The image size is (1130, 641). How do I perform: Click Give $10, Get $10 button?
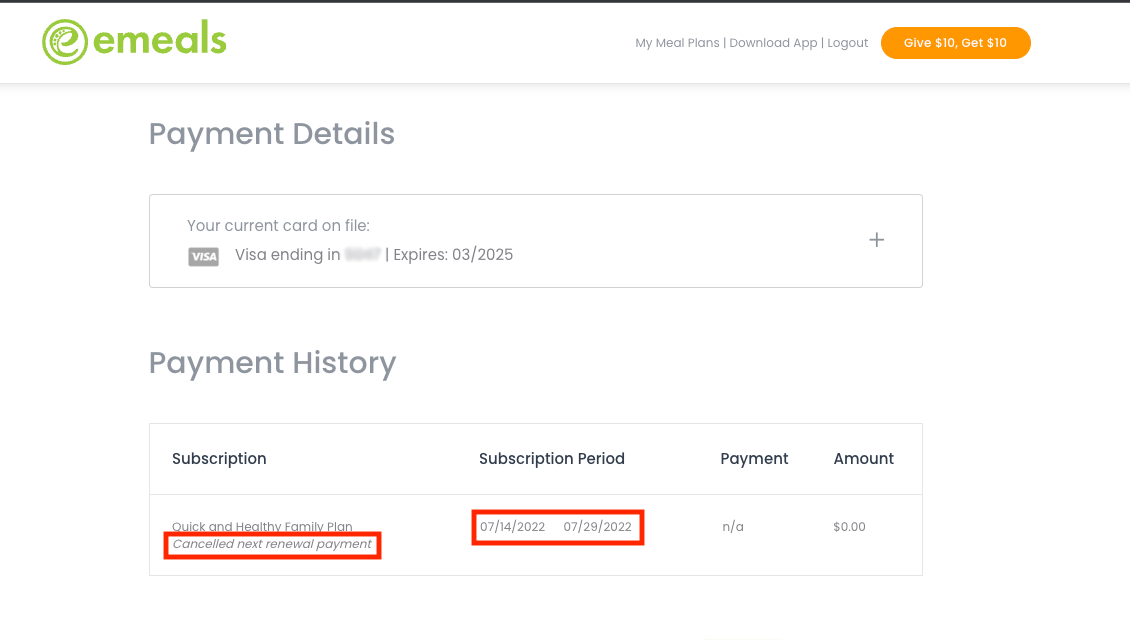(956, 43)
